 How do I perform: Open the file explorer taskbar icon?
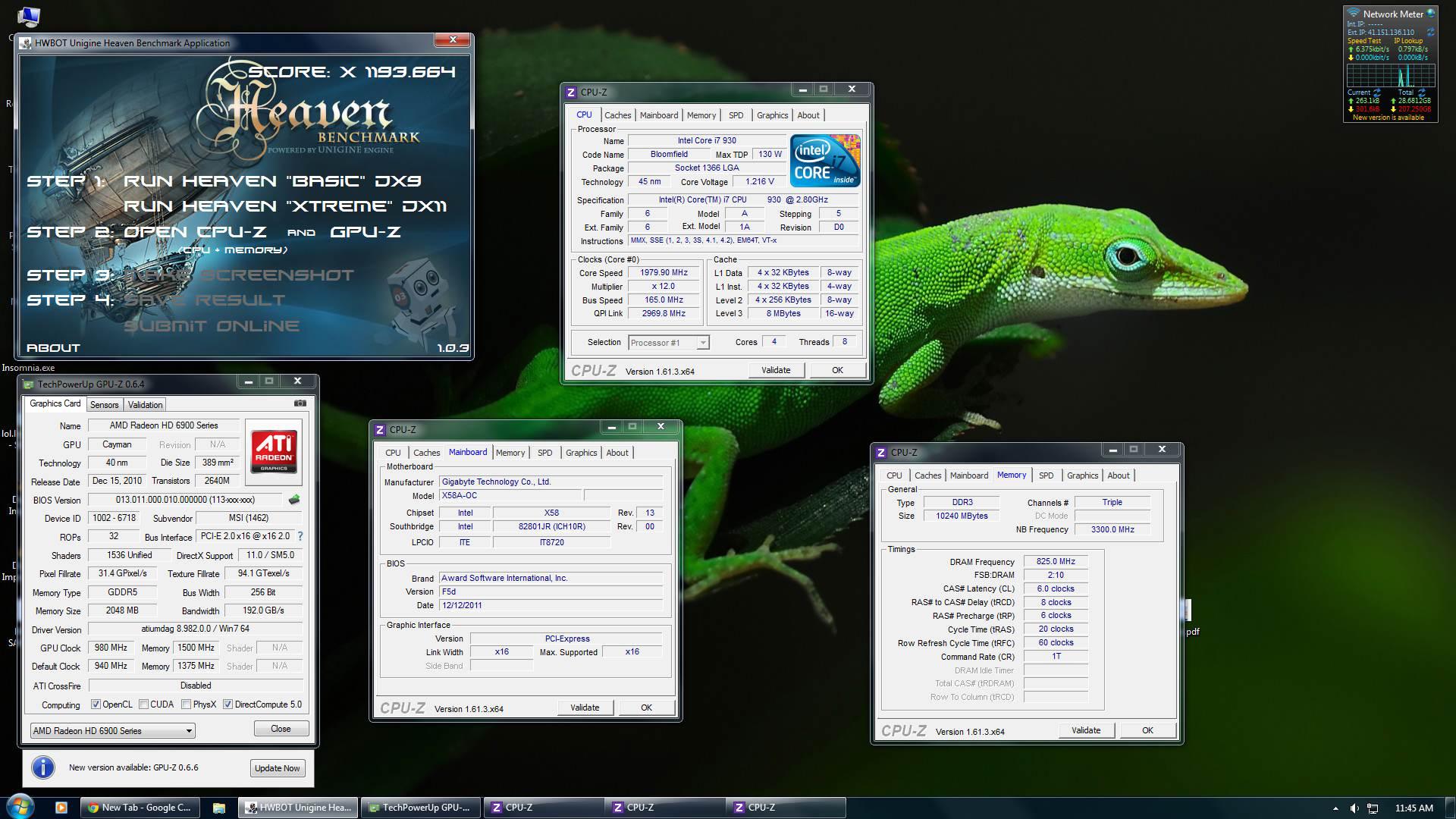(218, 808)
